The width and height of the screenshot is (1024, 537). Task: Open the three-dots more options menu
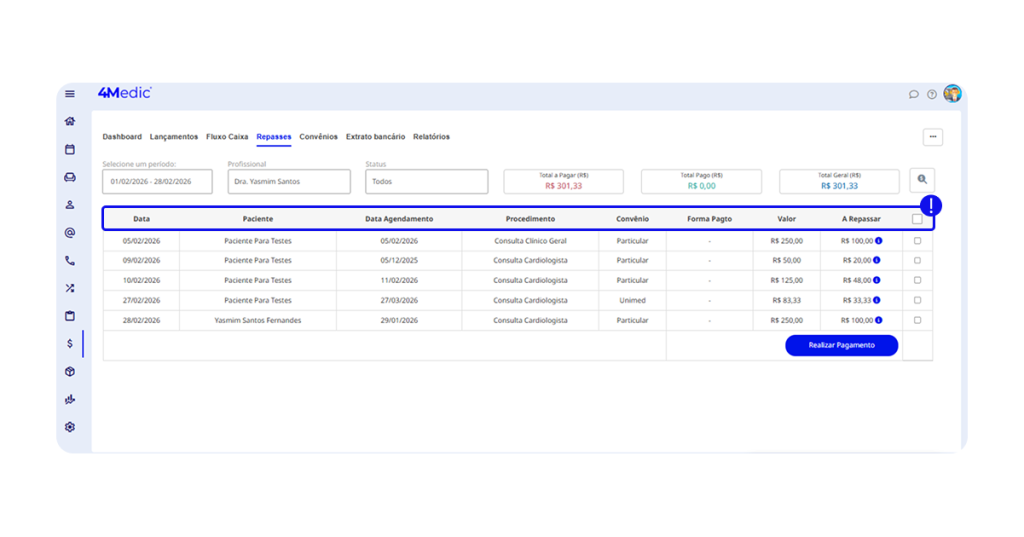click(x=932, y=137)
